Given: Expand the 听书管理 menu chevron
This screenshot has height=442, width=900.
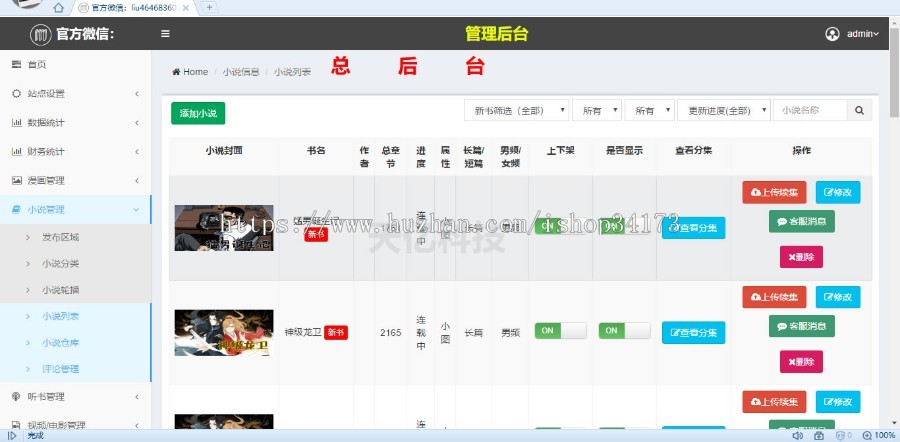Looking at the screenshot, I should [x=137, y=397].
